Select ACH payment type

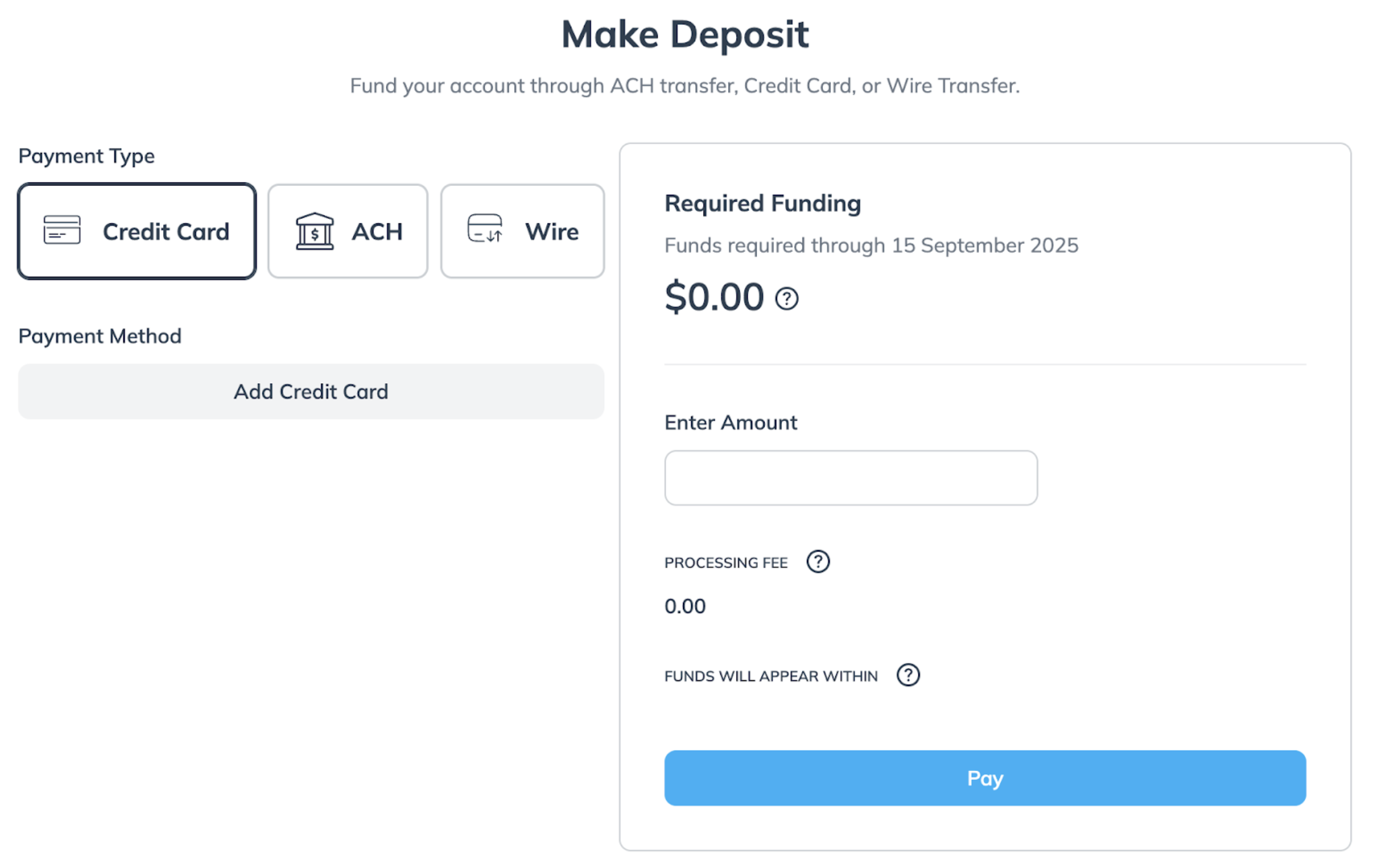click(348, 232)
